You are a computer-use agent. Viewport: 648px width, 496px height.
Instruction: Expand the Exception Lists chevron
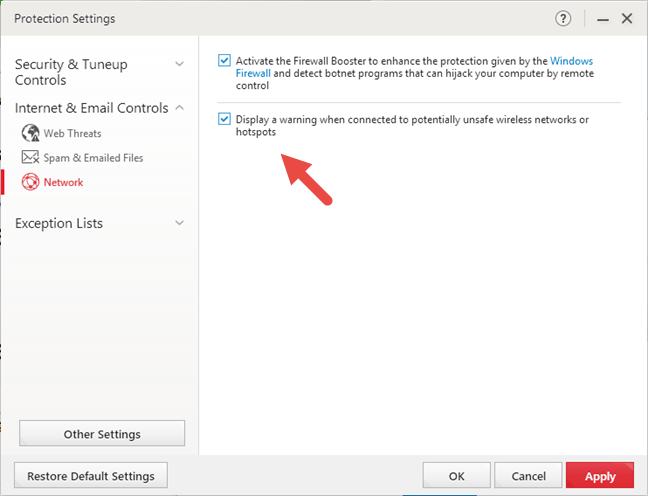click(179, 223)
